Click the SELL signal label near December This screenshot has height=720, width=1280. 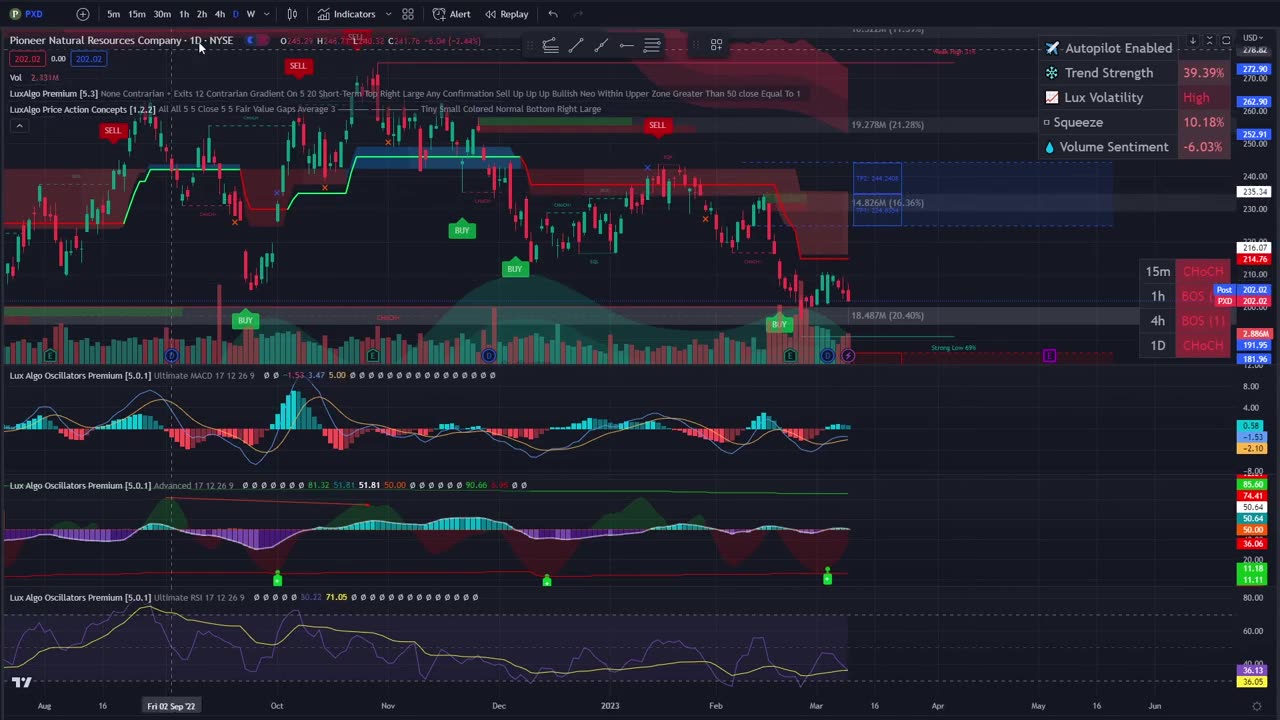[657, 125]
